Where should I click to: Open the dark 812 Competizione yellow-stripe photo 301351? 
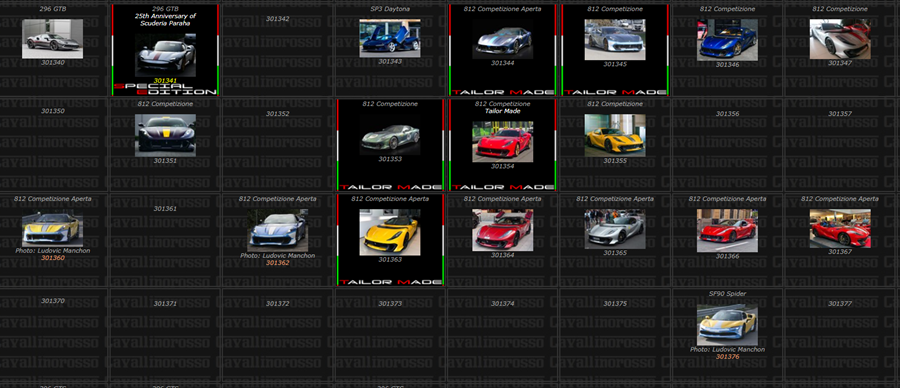(165, 135)
